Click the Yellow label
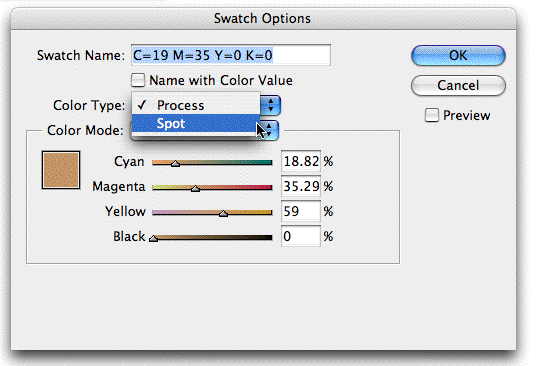This screenshot has height=366, width=536. 125,212
